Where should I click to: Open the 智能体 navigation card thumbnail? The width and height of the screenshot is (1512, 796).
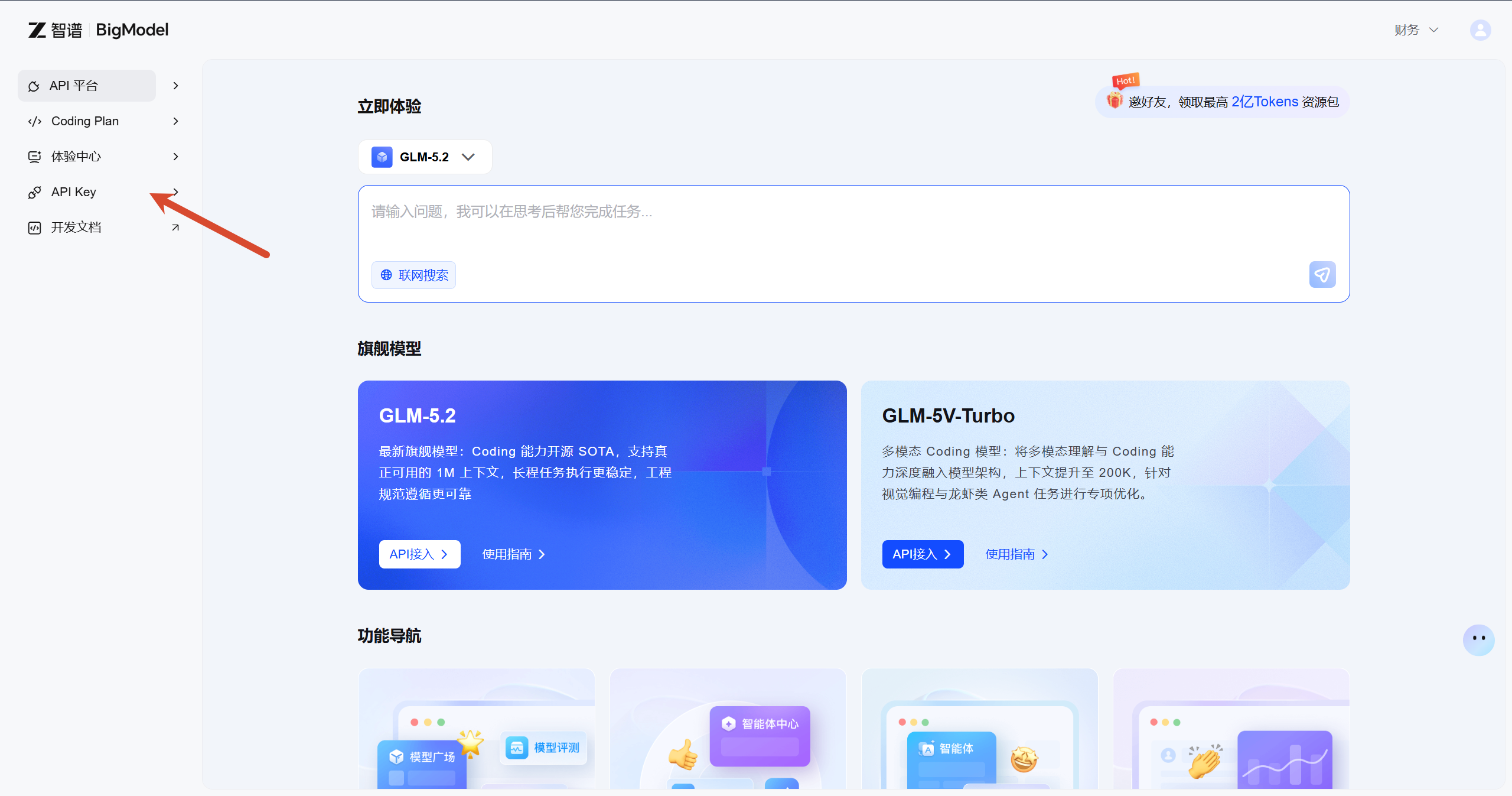tap(979, 729)
